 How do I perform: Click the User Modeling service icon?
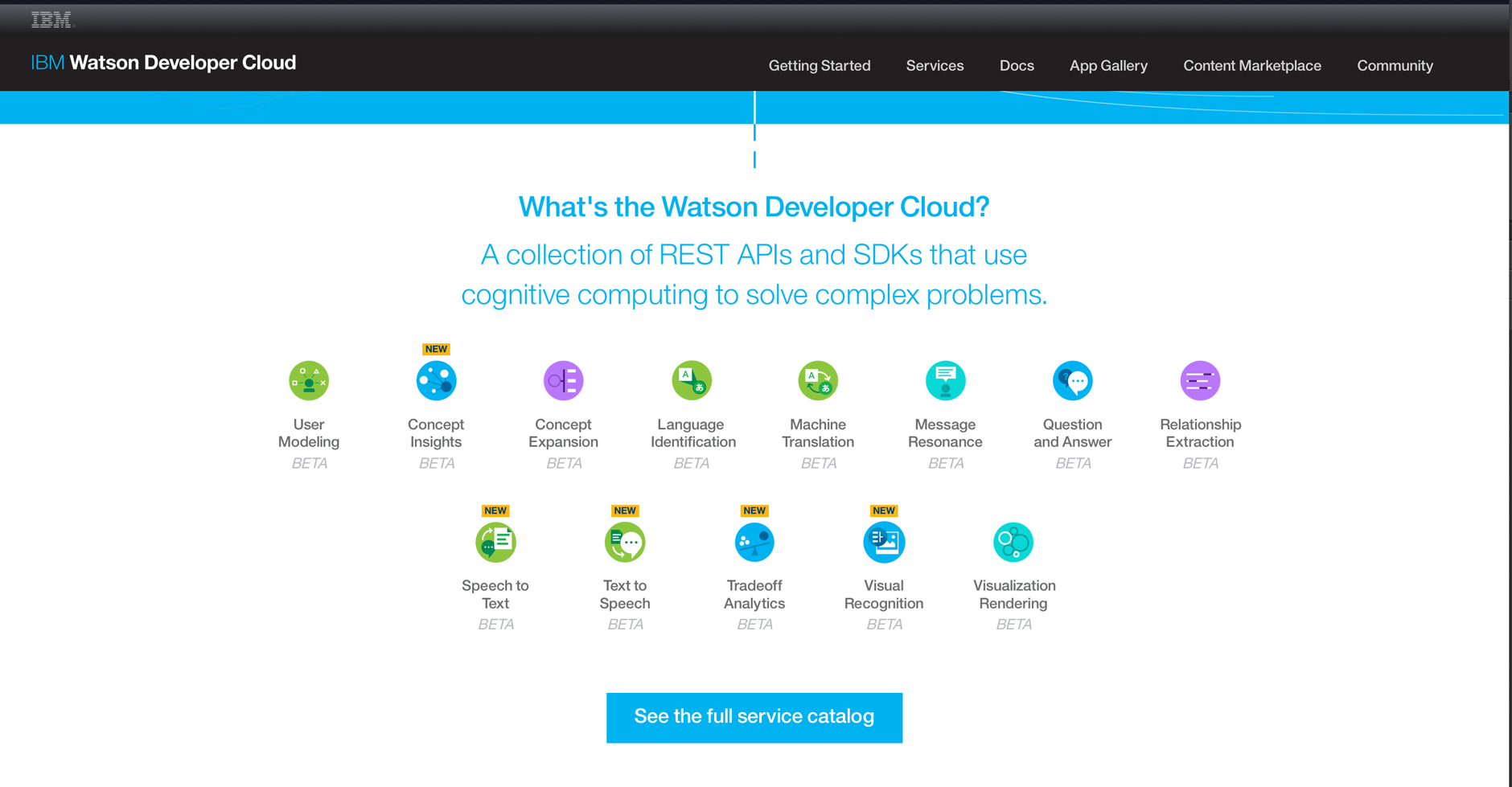tap(309, 380)
